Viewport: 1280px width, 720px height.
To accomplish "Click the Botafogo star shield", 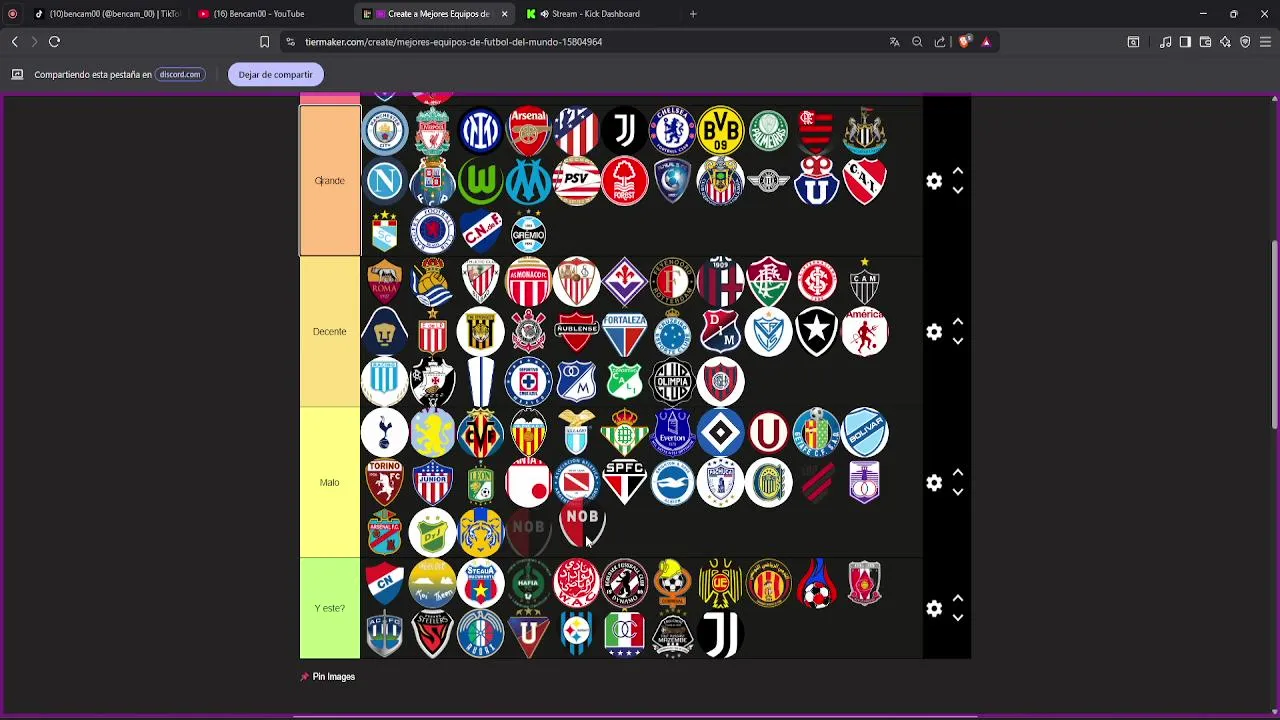I will (x=816, y=332).
